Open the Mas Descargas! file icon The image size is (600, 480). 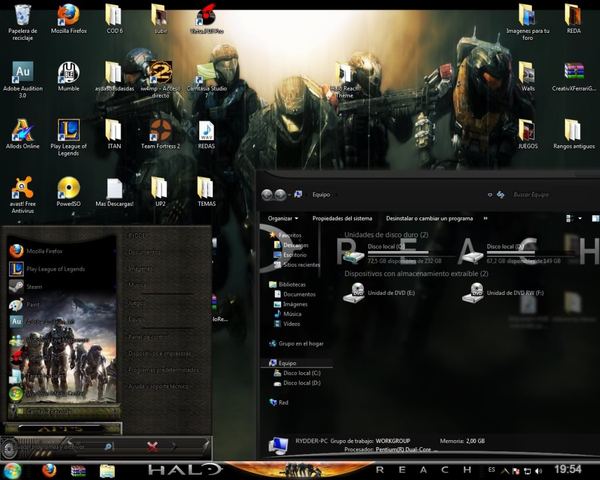[x=114, y=192]
